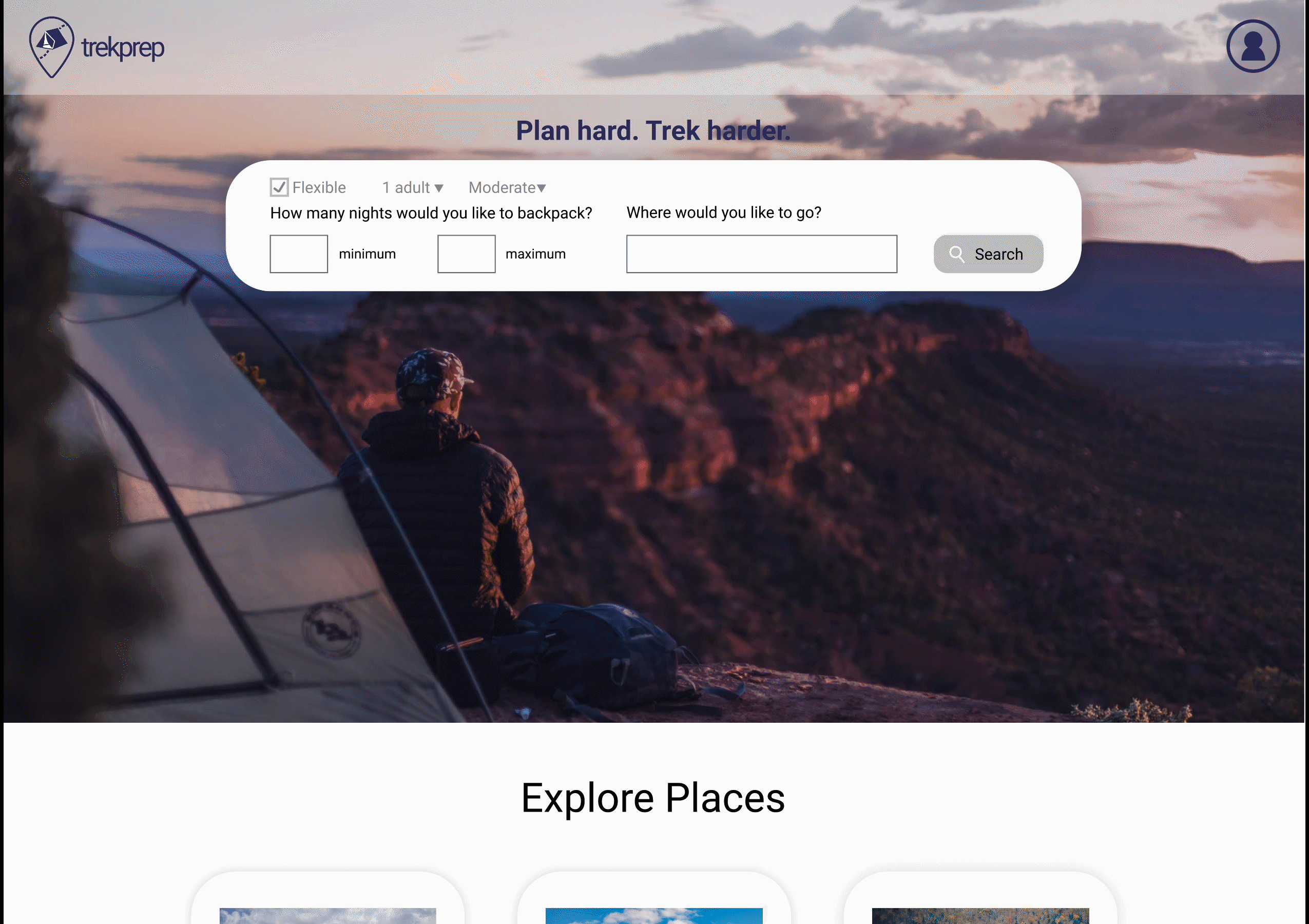
Task: Click the Search button
Action: click(988, 254)
